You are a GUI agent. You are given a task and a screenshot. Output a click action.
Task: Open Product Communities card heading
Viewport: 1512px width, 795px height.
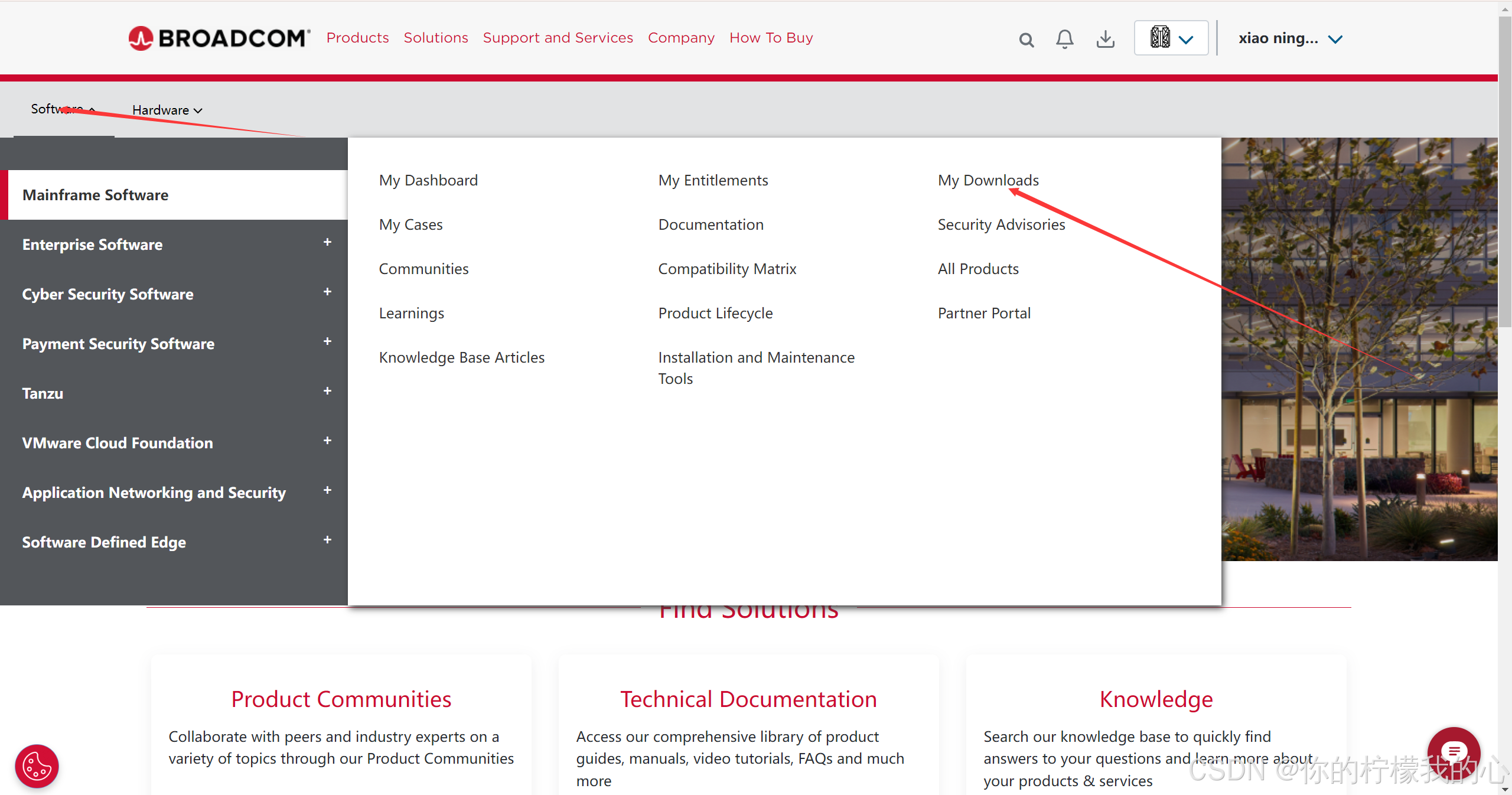click(x=341, y=699)
